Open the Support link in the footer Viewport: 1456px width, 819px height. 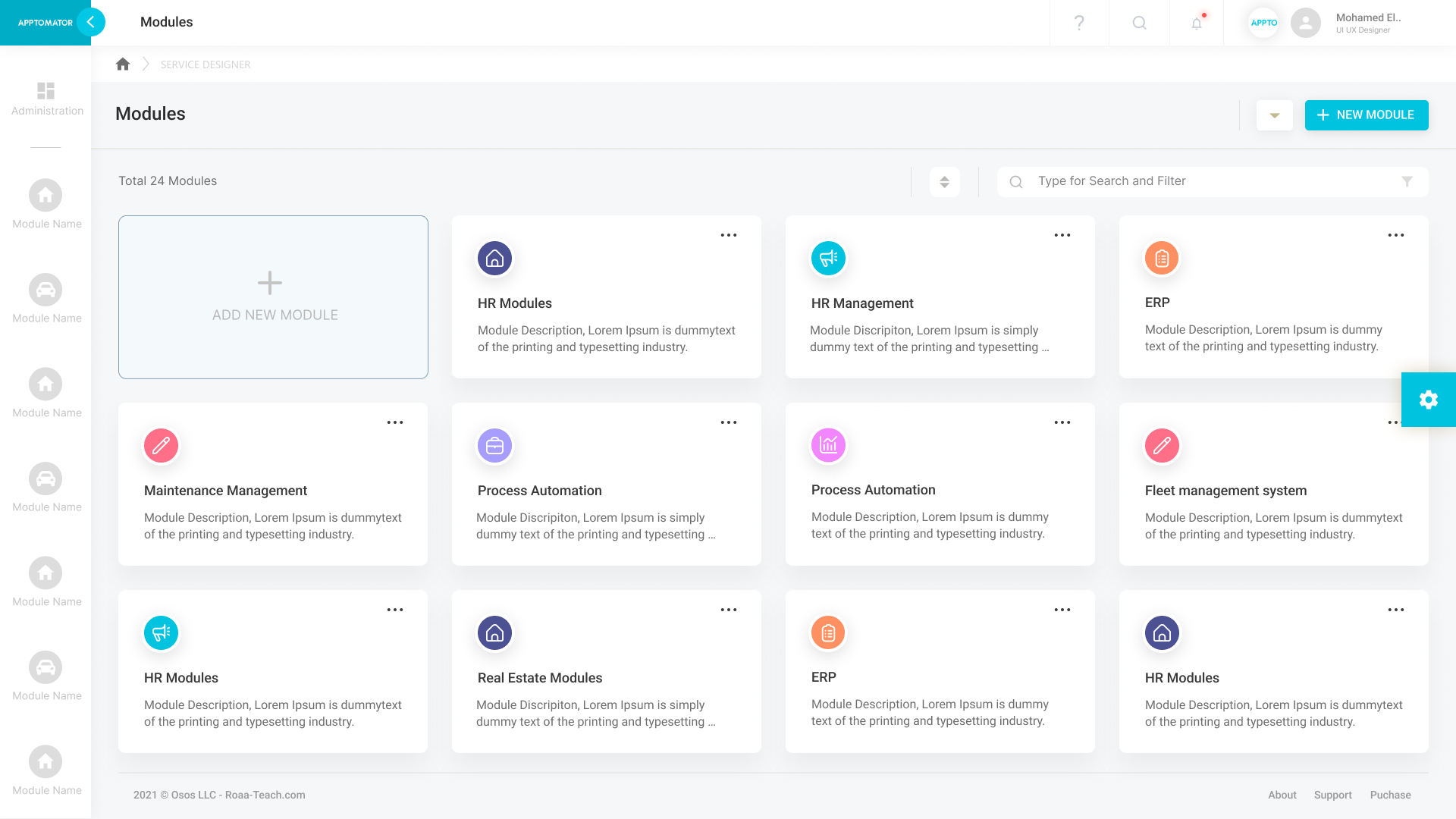pos(1332,795)
